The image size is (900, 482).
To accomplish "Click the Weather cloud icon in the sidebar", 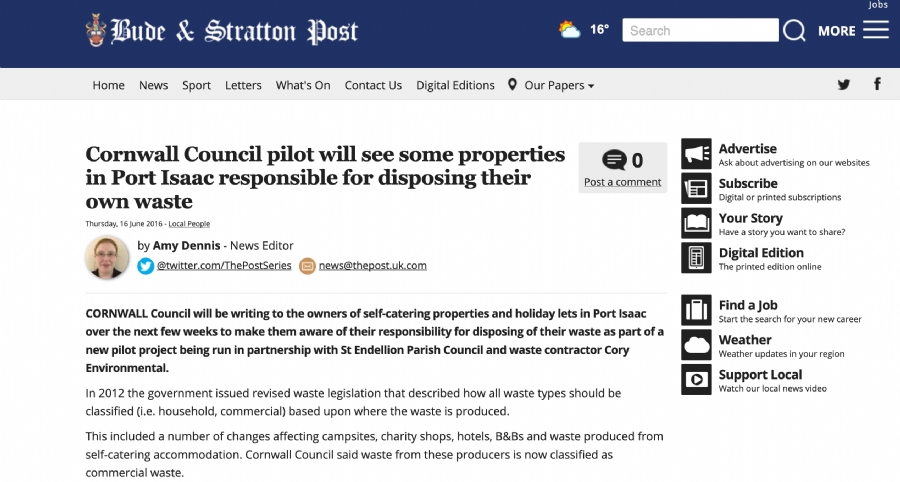I will (696, 345).
